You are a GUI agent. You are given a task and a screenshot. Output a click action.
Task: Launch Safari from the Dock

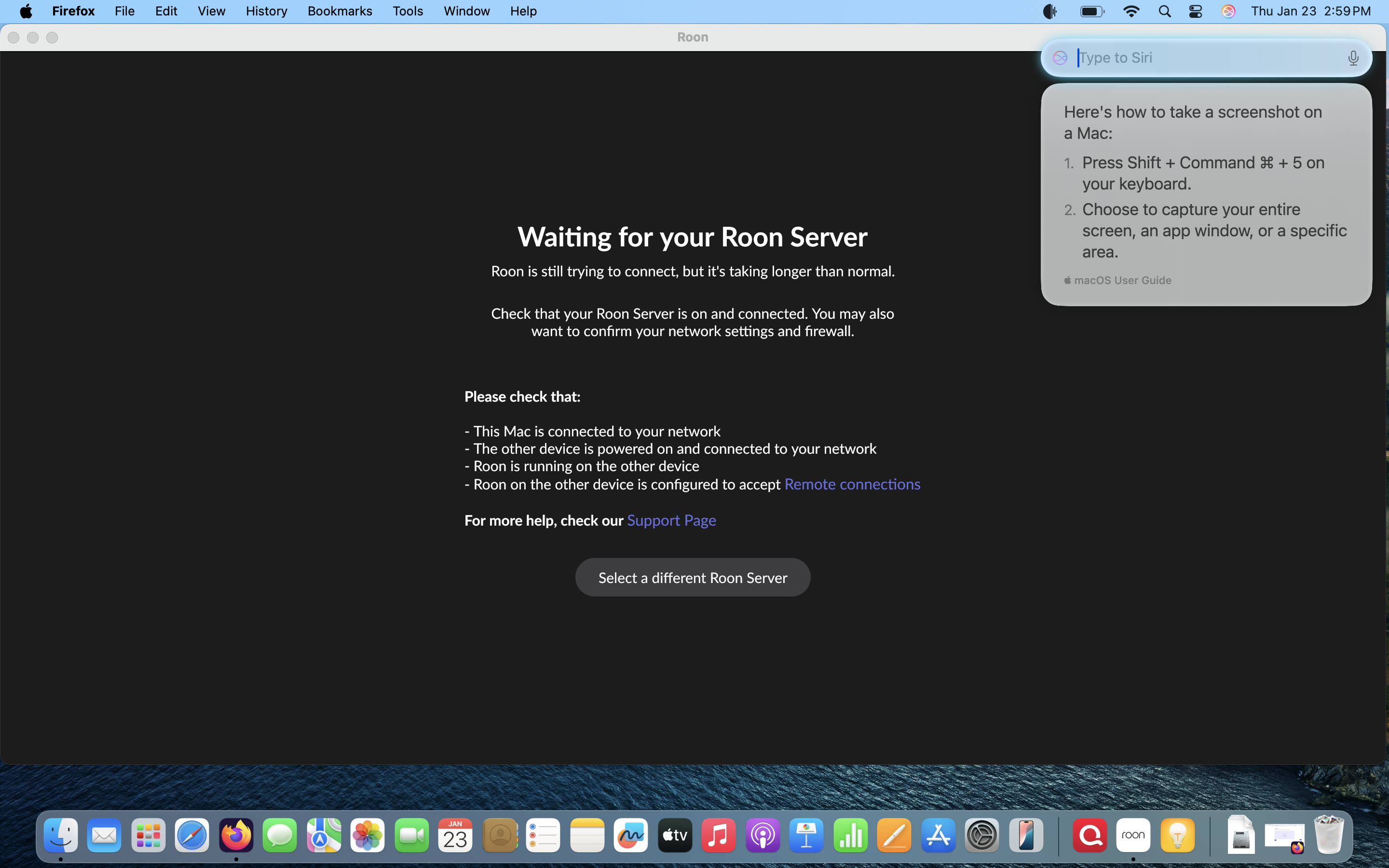(x=191, y=835)
